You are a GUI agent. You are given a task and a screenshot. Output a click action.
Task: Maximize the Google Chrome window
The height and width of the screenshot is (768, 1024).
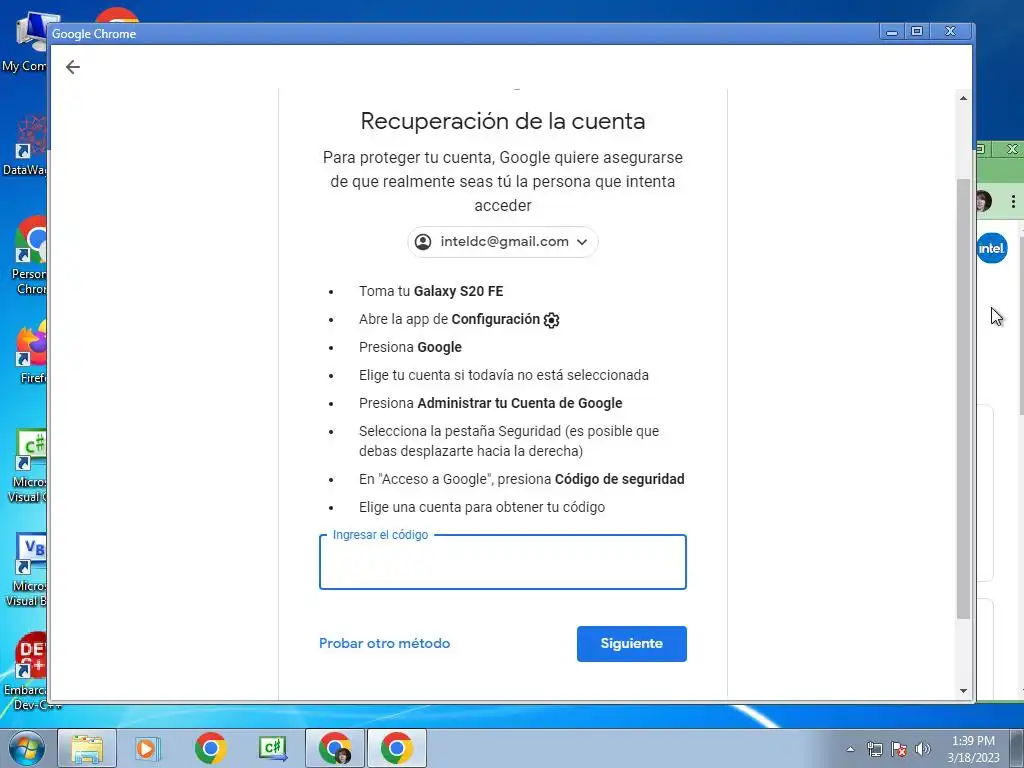[917, 31]
